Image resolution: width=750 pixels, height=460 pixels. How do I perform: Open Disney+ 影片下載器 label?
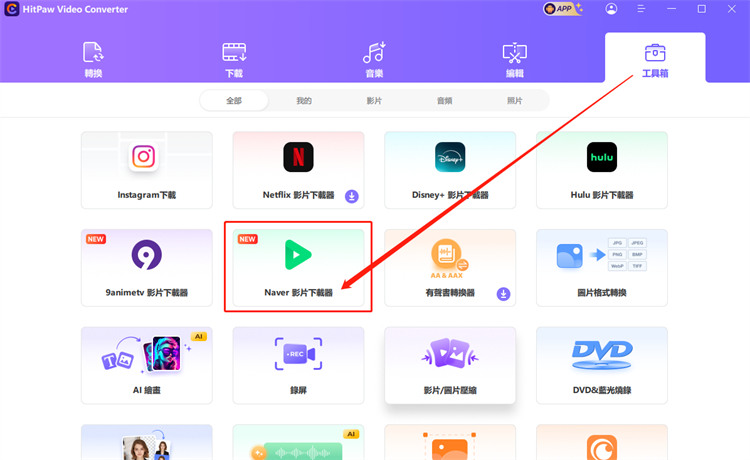pos(450,195)
